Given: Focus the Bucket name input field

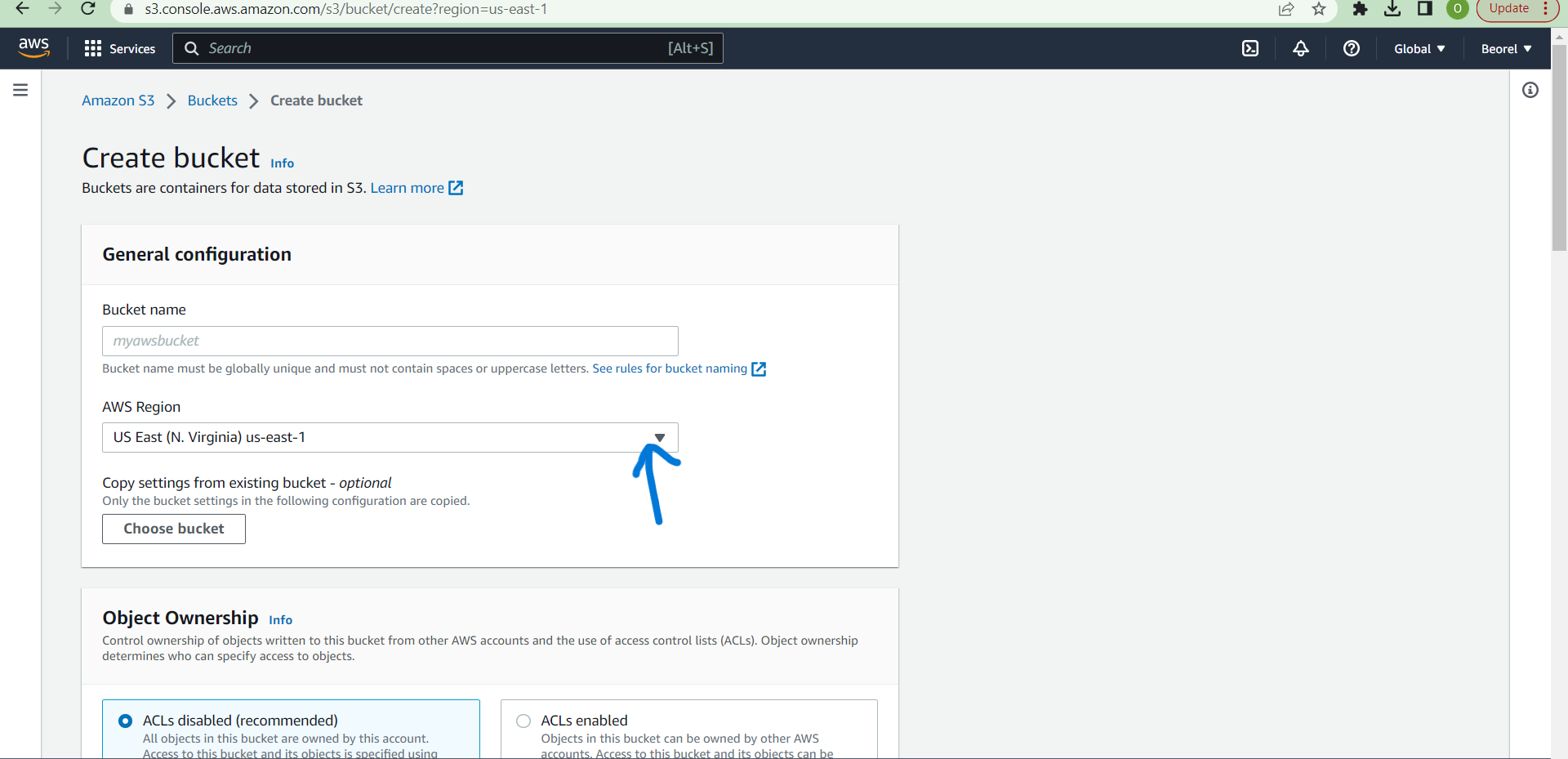Looking at the screenshot, I should [x=390, y=341].
